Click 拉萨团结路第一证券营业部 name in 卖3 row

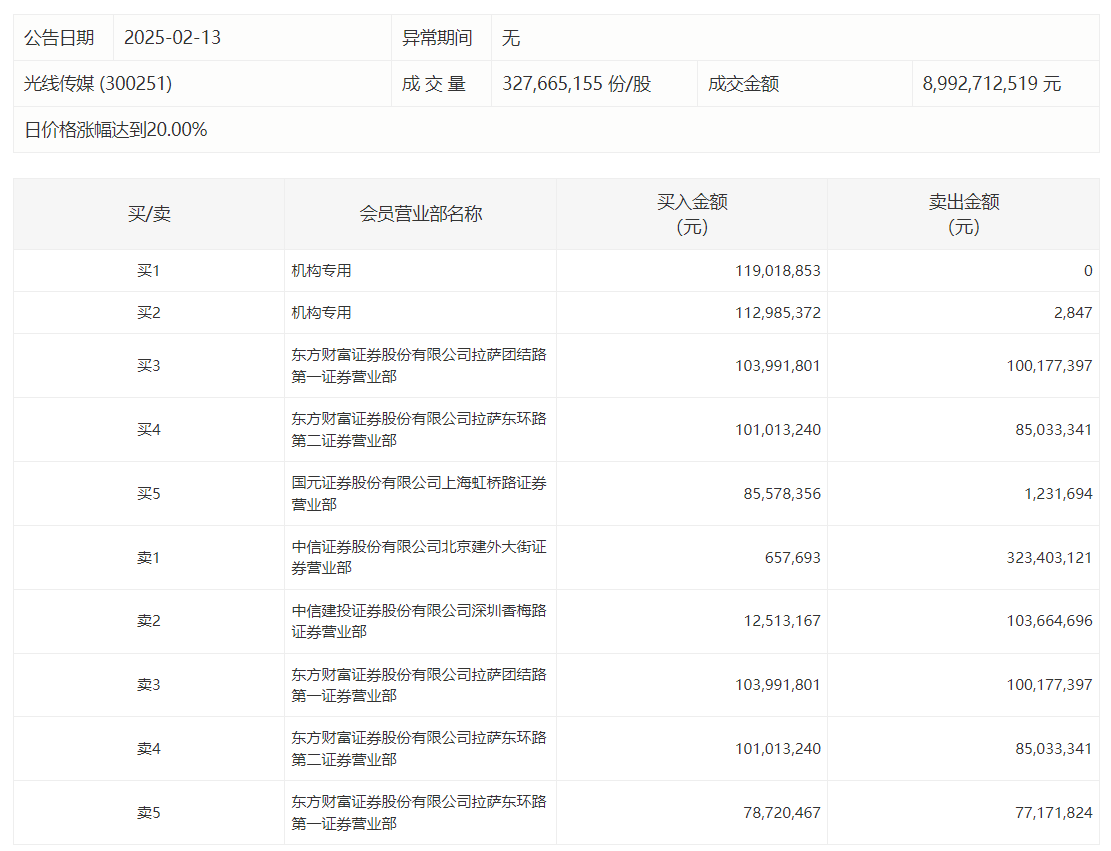[419, 684]
